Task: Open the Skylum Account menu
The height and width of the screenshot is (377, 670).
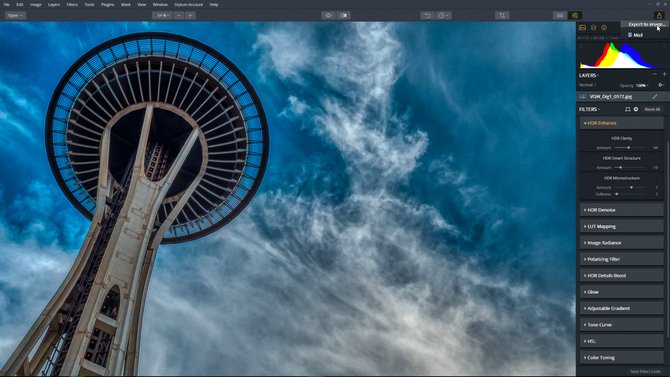Action: point(188,4)
